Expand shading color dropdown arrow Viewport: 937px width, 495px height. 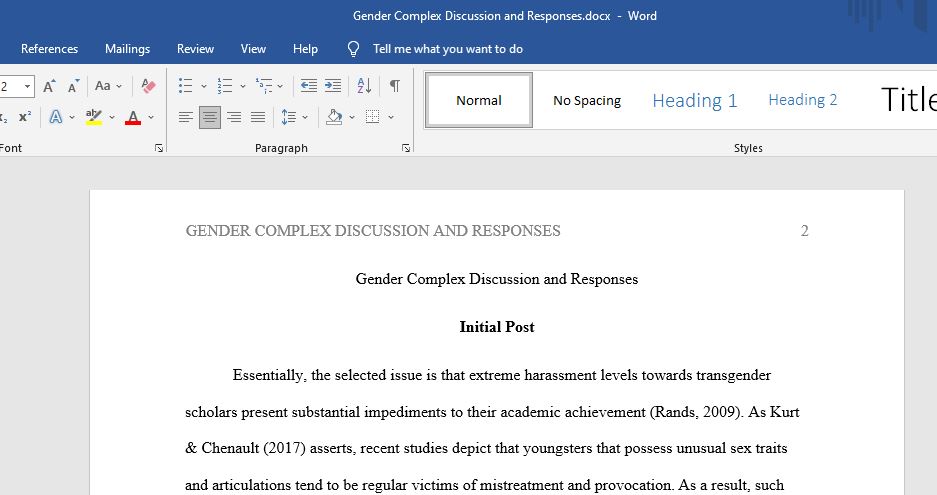pos(351,117)
